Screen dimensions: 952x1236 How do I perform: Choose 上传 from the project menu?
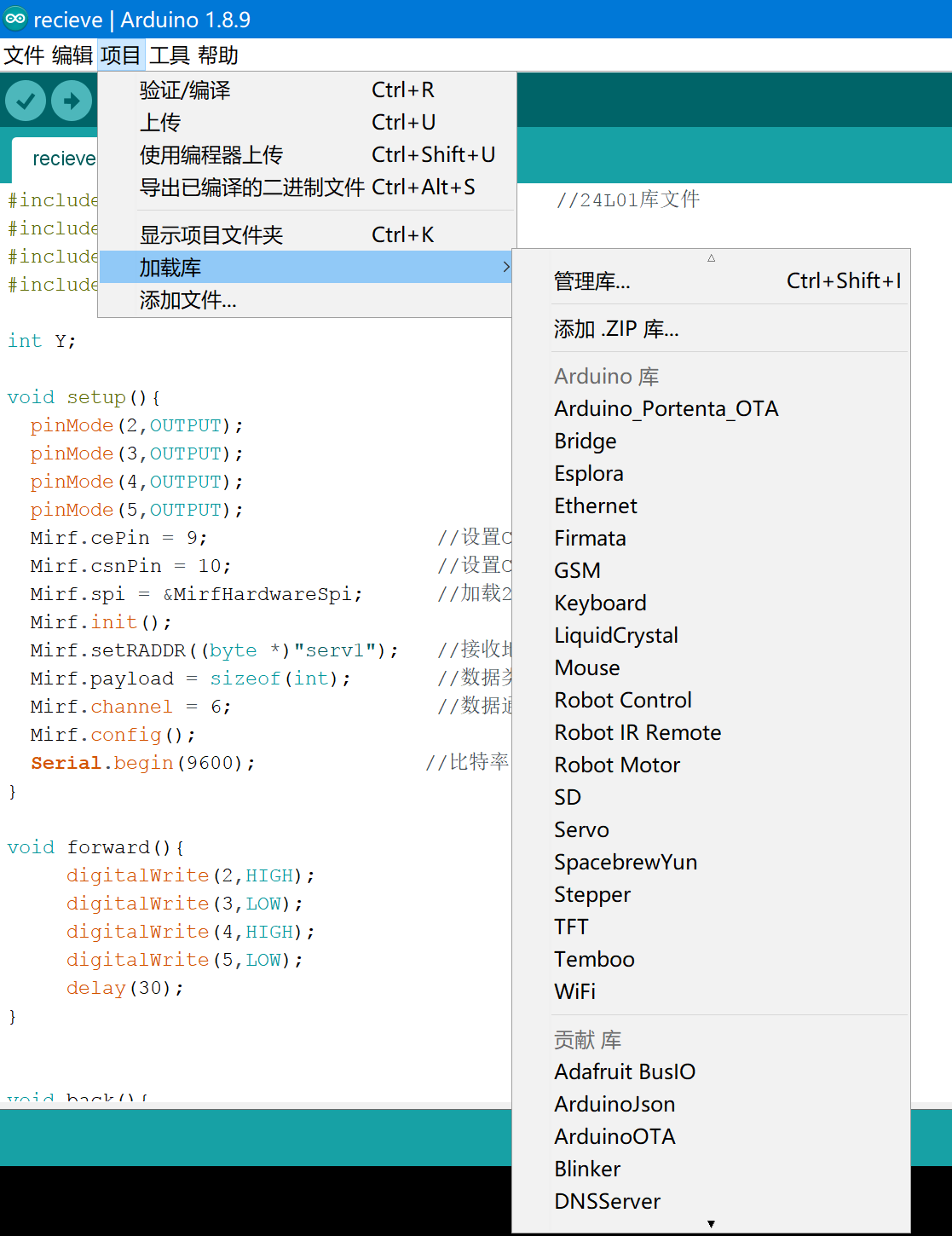pos(308,122)
